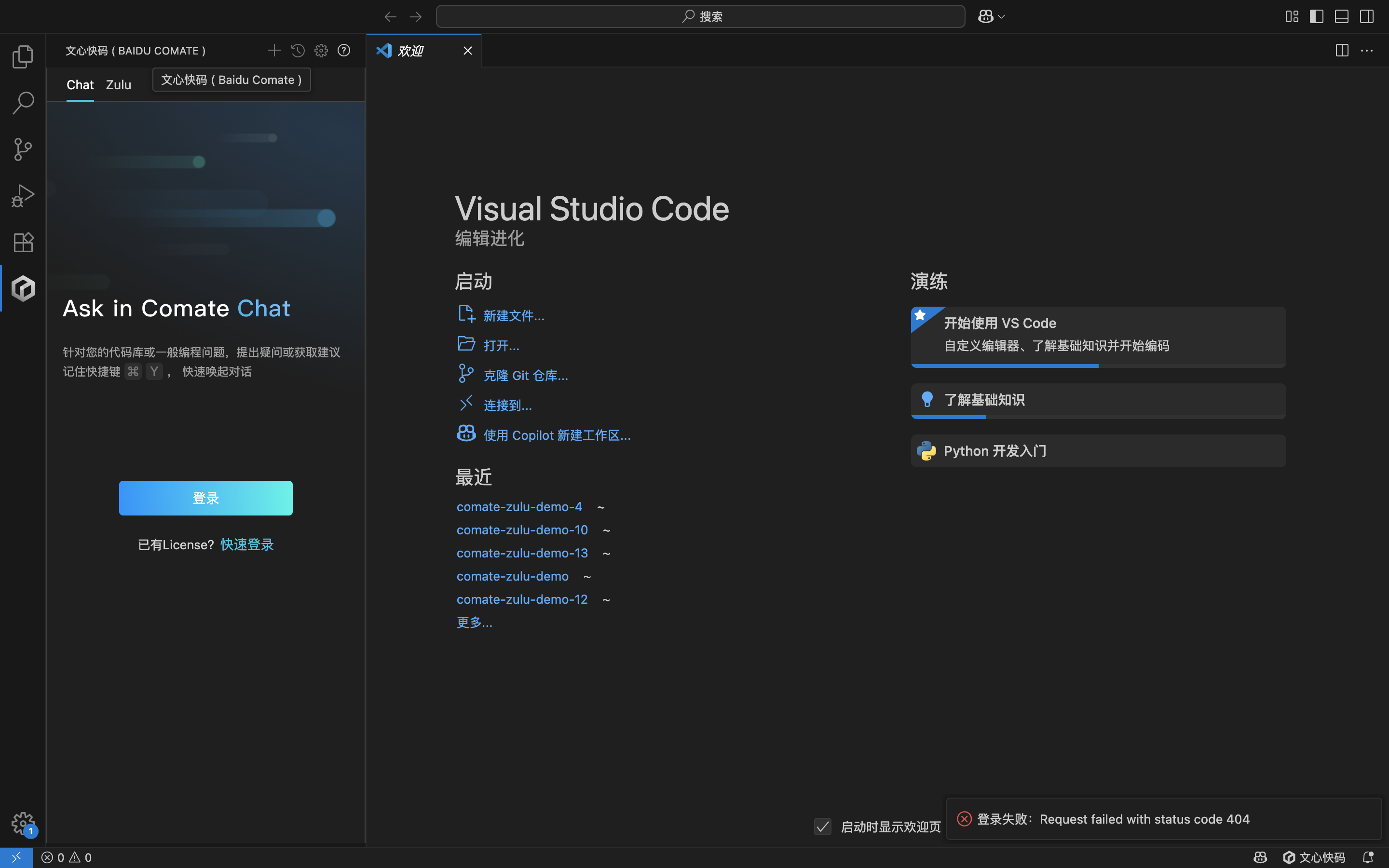Open Comate chat history icon
The width and height of the screenshot is (1389, 868).
[x=297, y=51]
